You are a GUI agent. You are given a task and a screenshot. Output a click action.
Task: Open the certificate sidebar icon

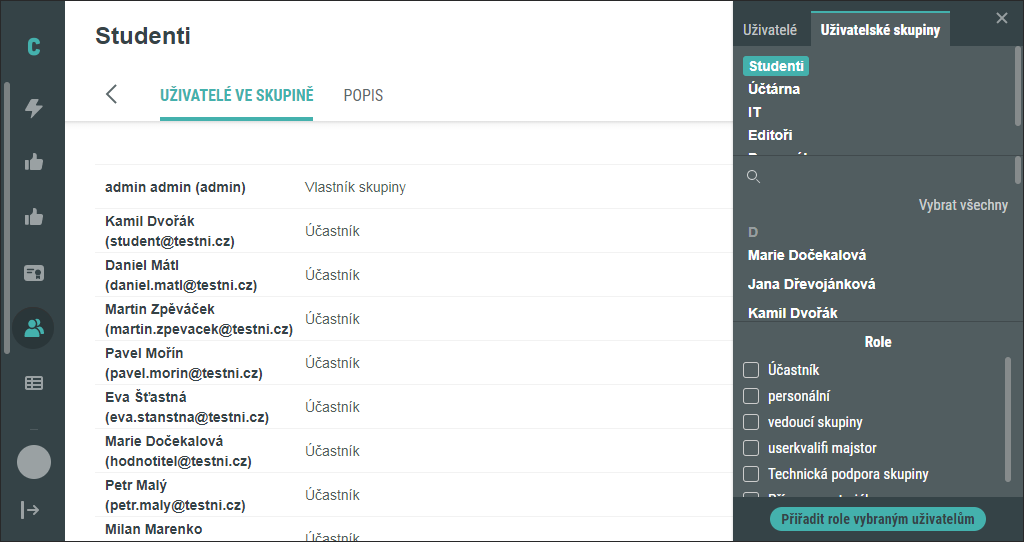[x=34, y=273]
